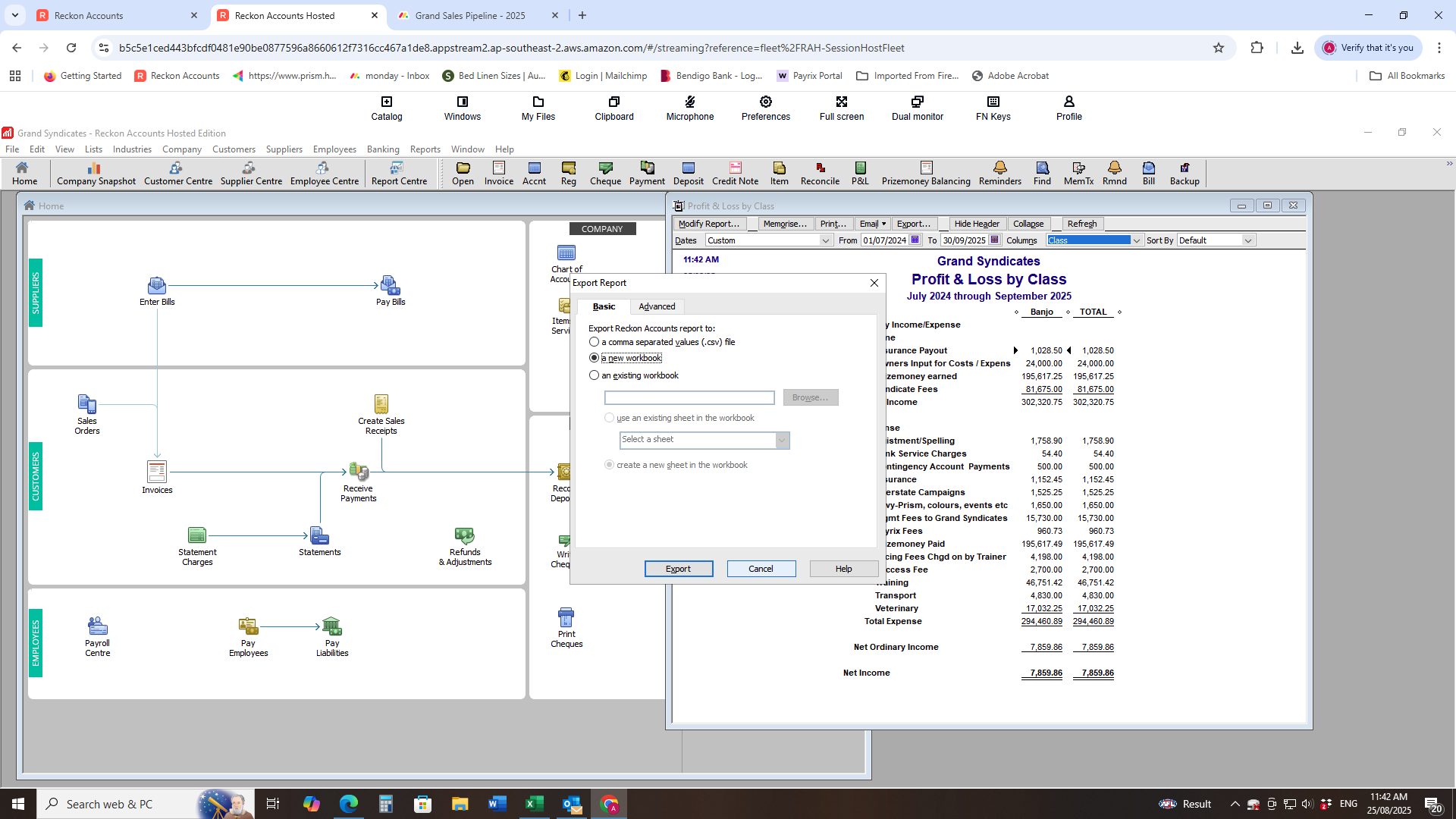Open Employee Centre toolbar icon
The height and width of the screenshot is (819, 1456).
pyautogui.click(x=324, y=173)
